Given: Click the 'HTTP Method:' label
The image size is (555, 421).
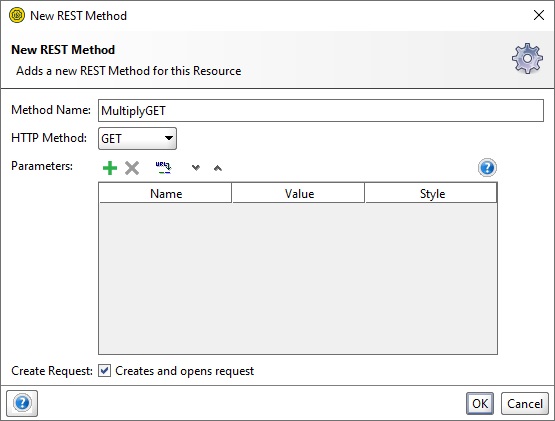Looking at the screenshot, I should (x=49, y=138).
